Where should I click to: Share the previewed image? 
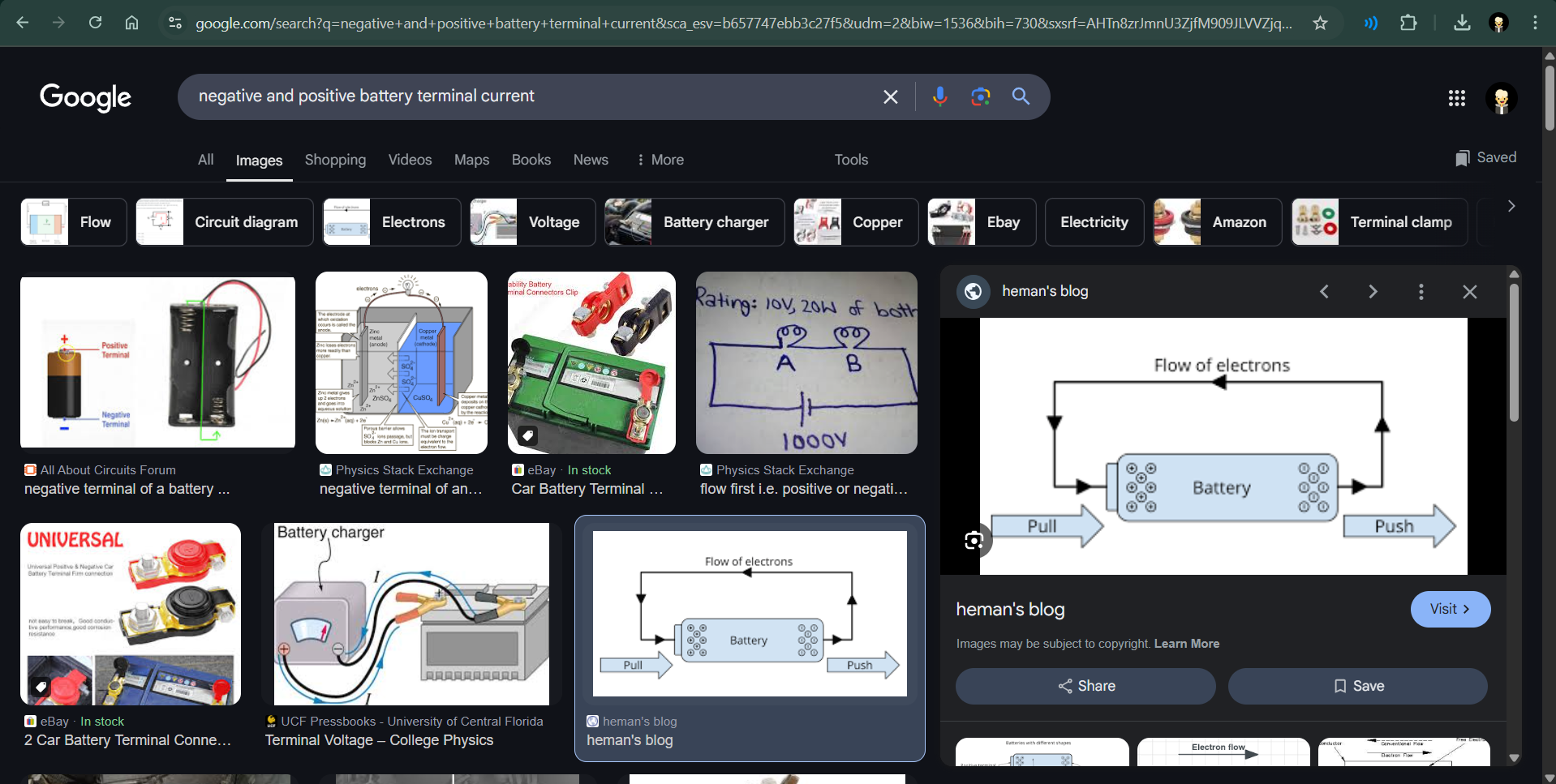[1085, 686]
